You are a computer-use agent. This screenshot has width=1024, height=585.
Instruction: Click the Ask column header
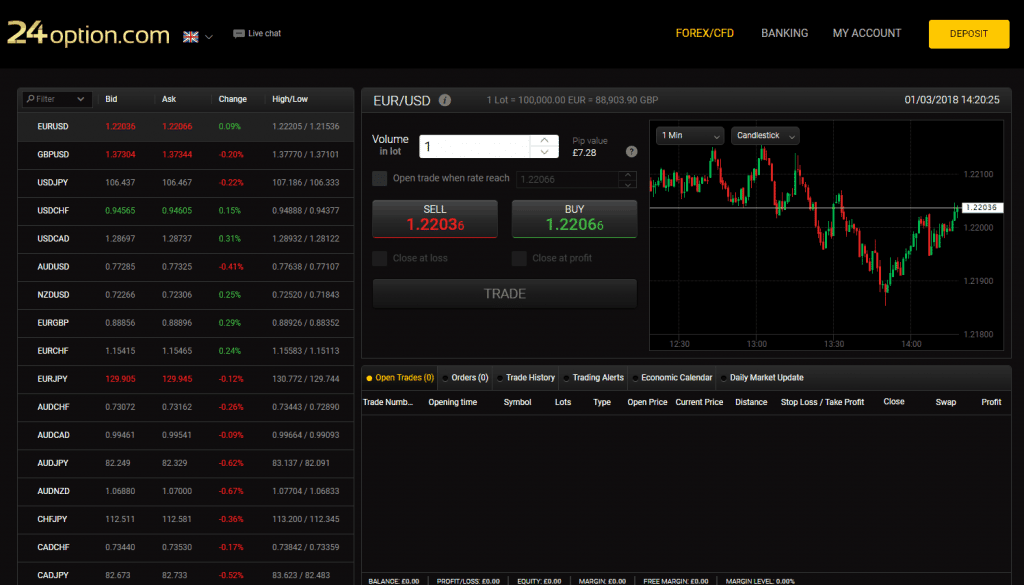tap(169, 99)
